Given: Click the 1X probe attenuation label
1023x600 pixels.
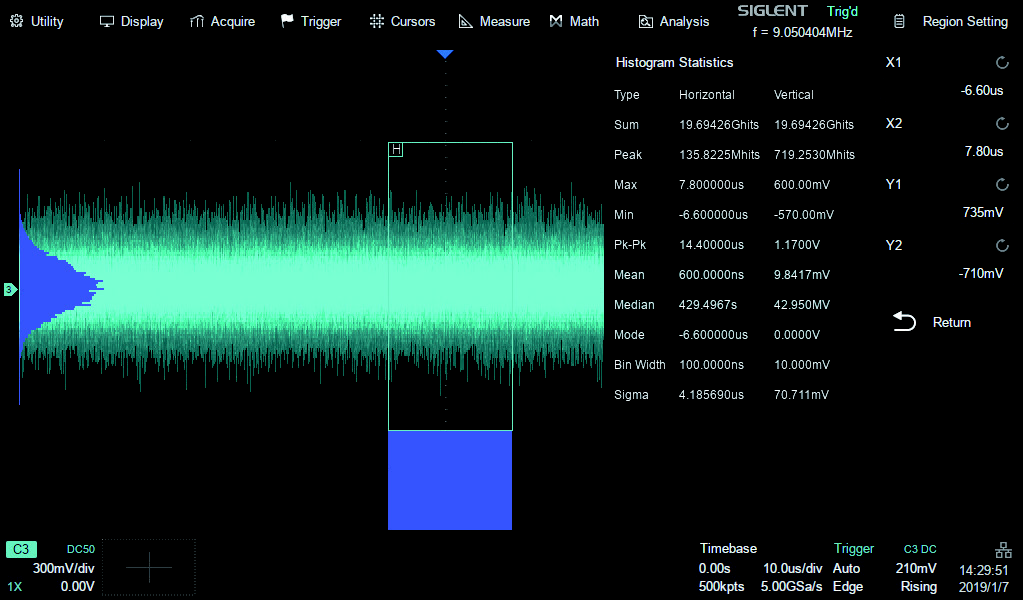Looking at the screenshot, I should coord(14,587).
